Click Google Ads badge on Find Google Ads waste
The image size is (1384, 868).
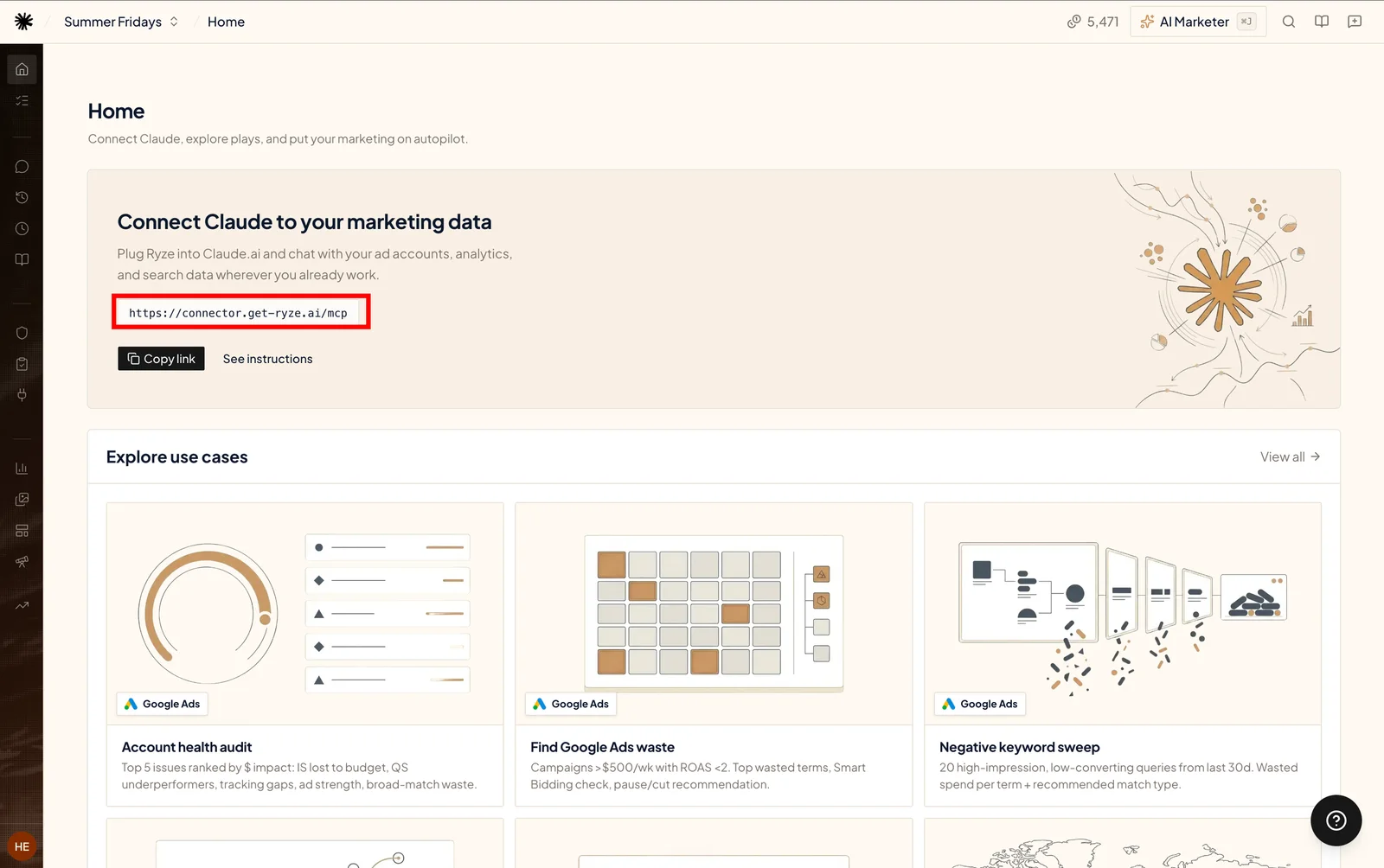[571, 704]
